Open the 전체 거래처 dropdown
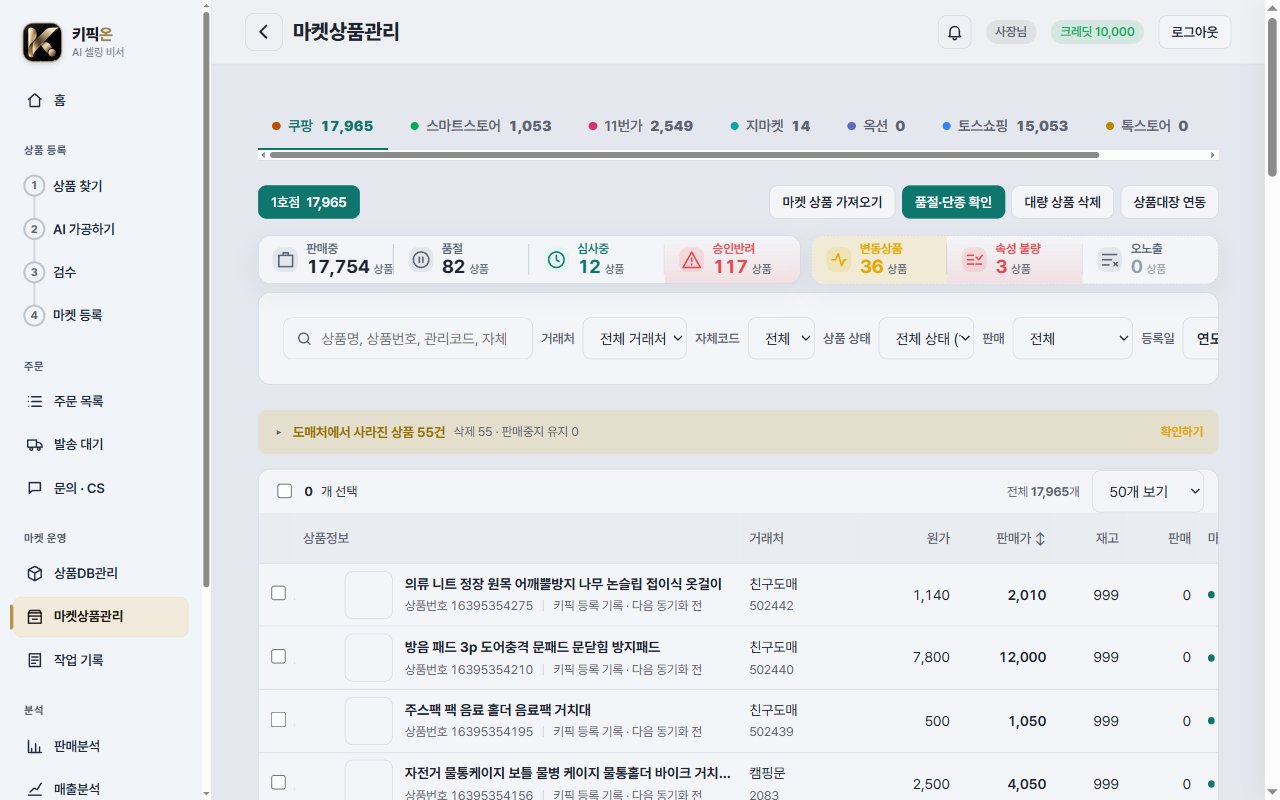Image resolution: width=1280 pixels, height=800 pixels. pos(634,338)
